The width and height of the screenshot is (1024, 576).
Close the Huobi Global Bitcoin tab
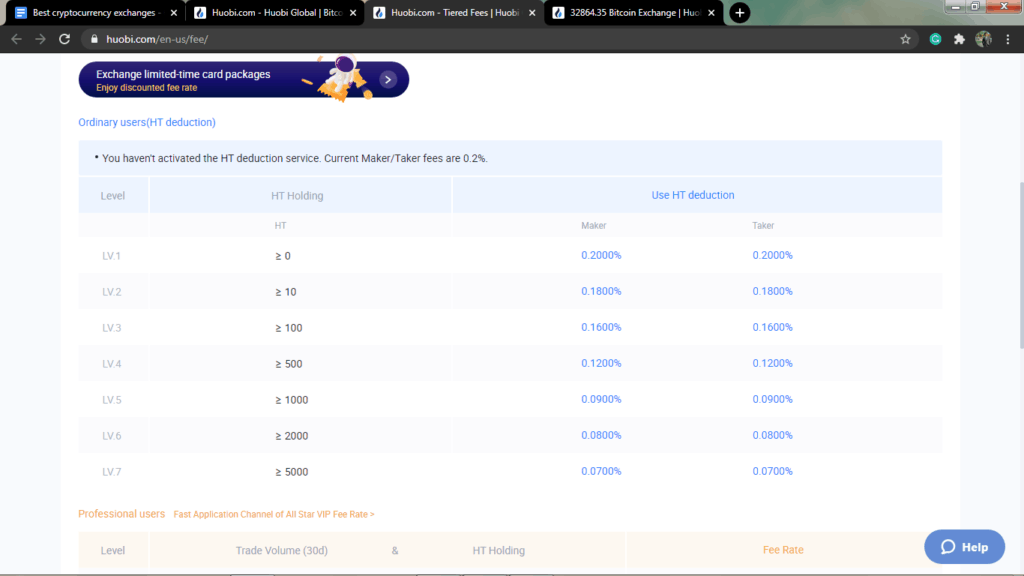pyautogui.click(x=353, y=12)
